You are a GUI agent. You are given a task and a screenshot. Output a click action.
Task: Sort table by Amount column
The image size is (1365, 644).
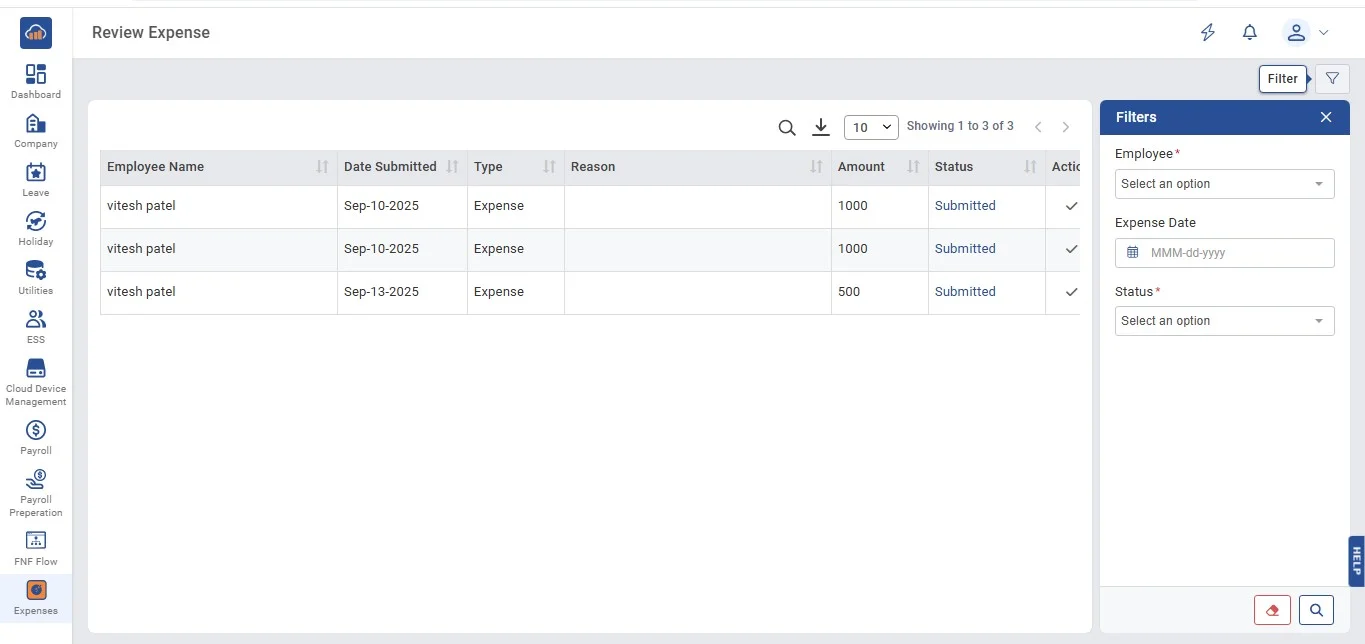coord(912,167)
